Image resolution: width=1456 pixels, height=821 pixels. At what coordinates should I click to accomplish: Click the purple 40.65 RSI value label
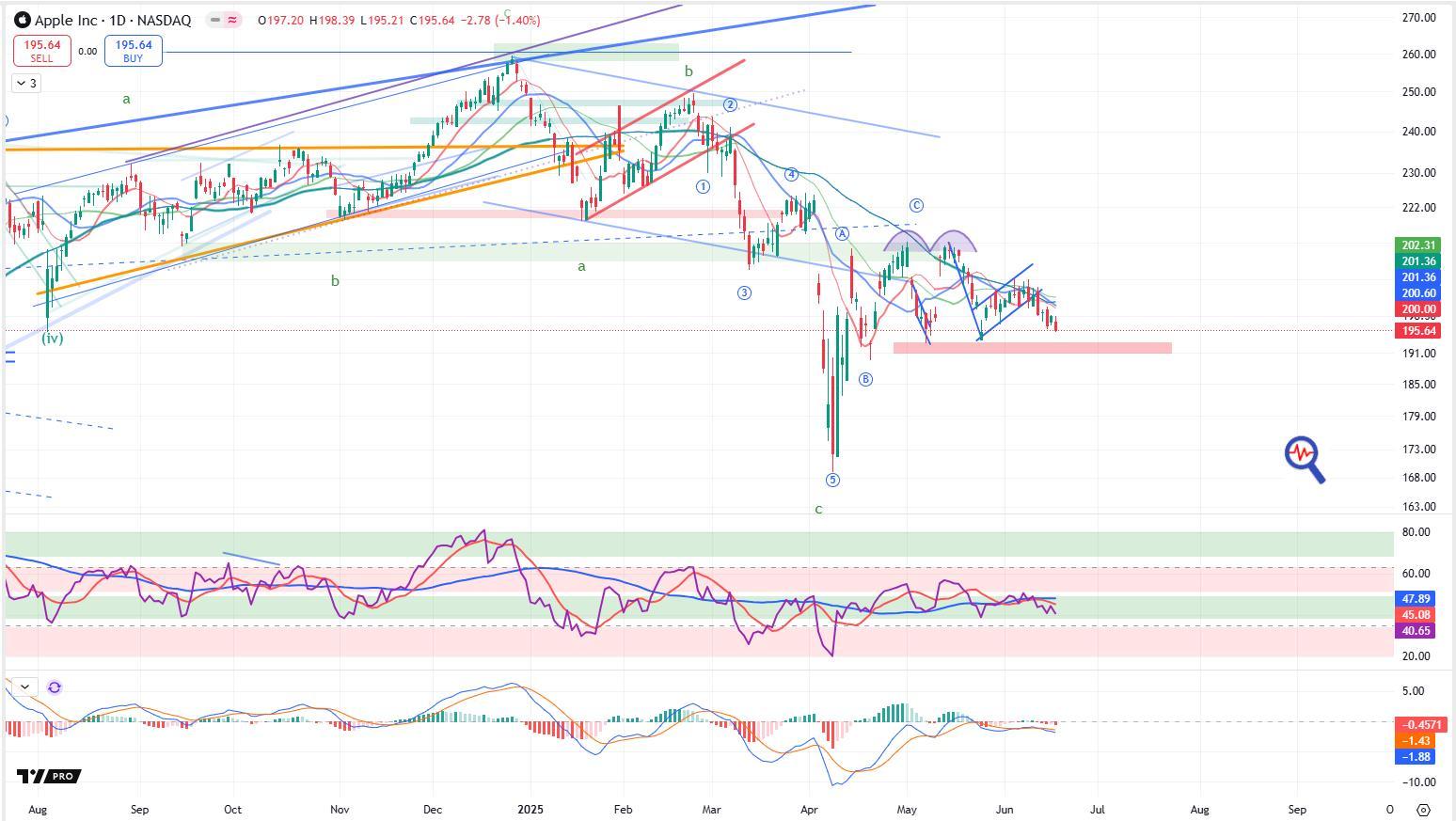[1417, 631]
